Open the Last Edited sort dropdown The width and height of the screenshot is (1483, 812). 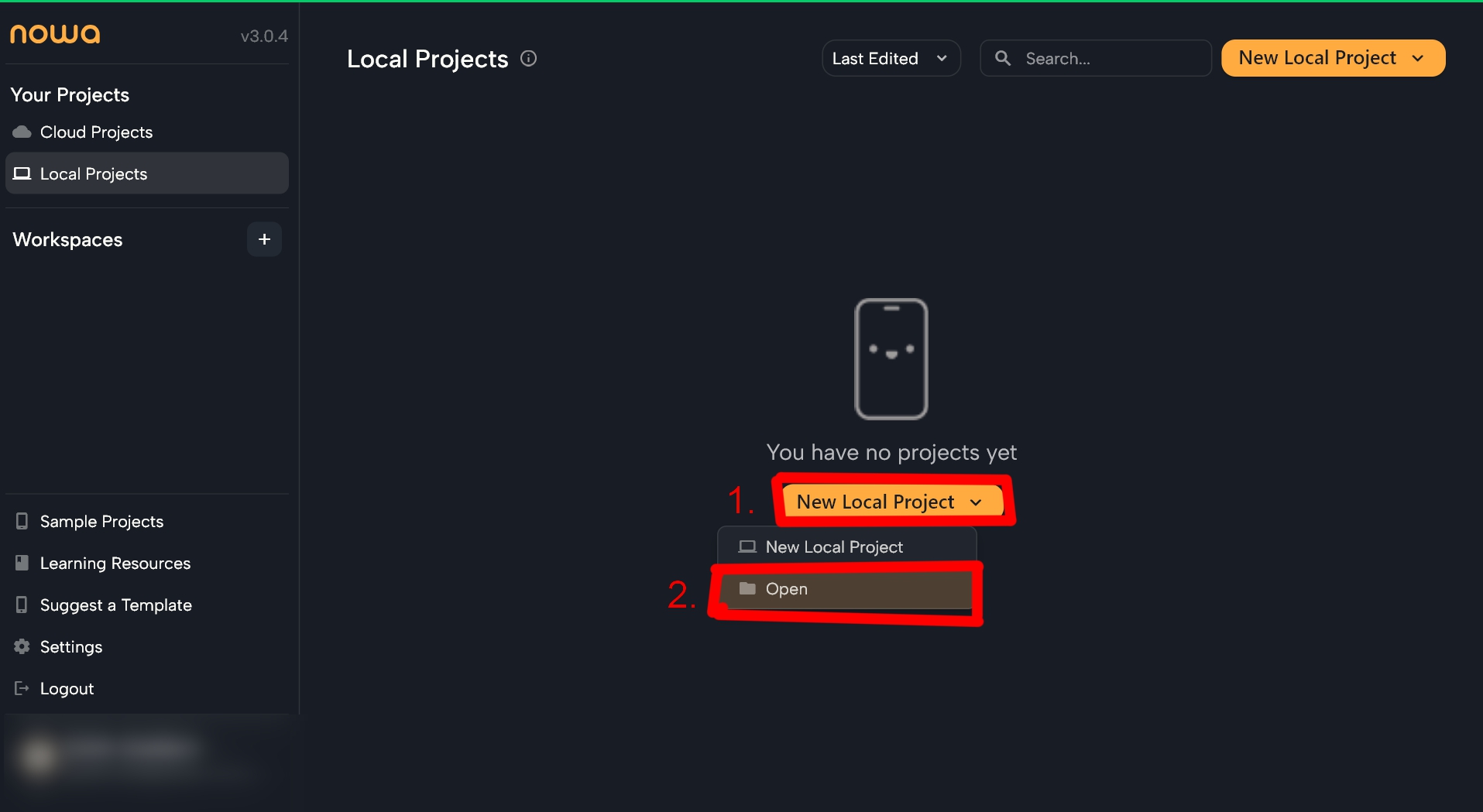pos(891,59)
